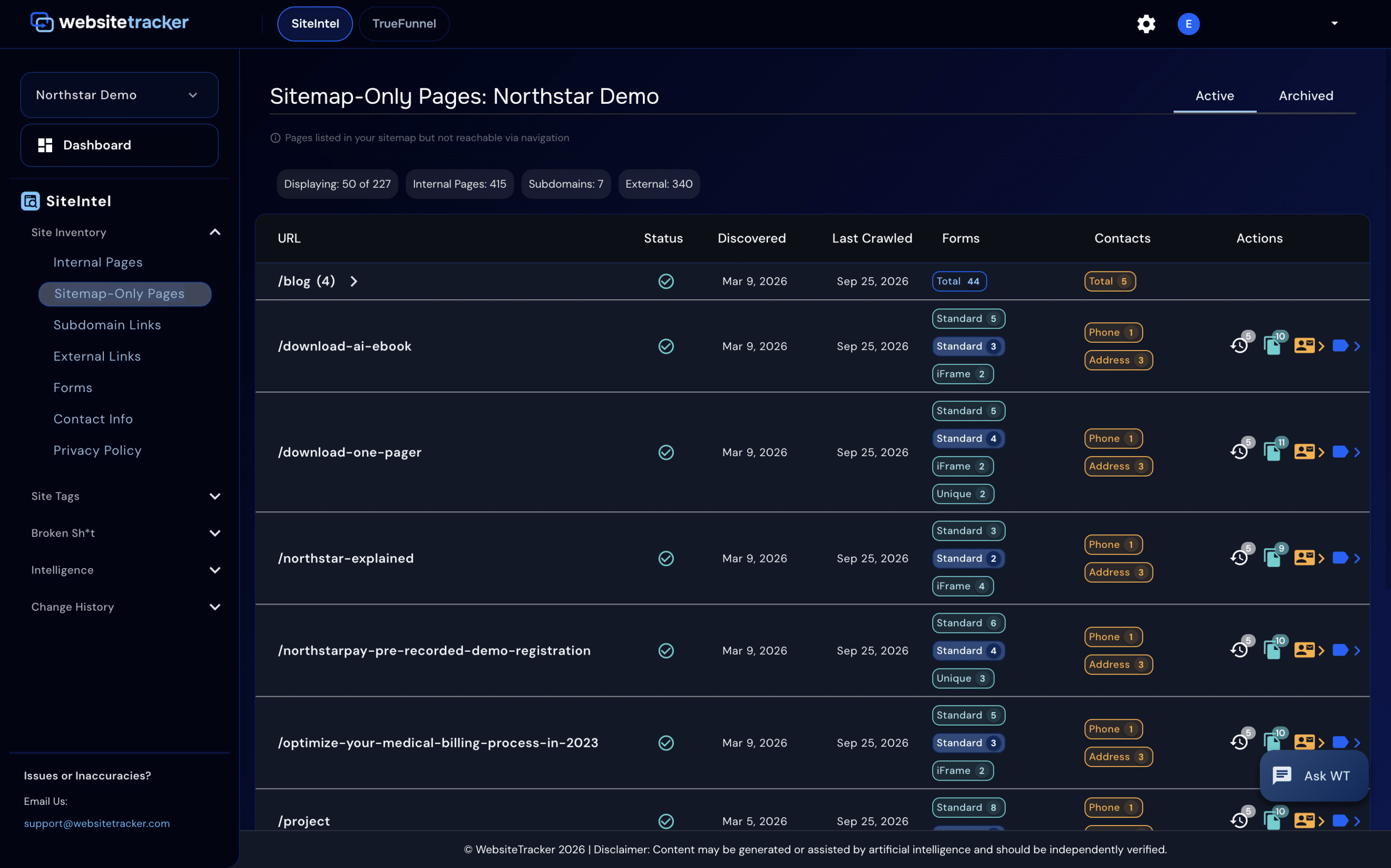Open forms pages icon for /northstar-explained
This screenshot has height=868, width=1391.
point(1273,558)
